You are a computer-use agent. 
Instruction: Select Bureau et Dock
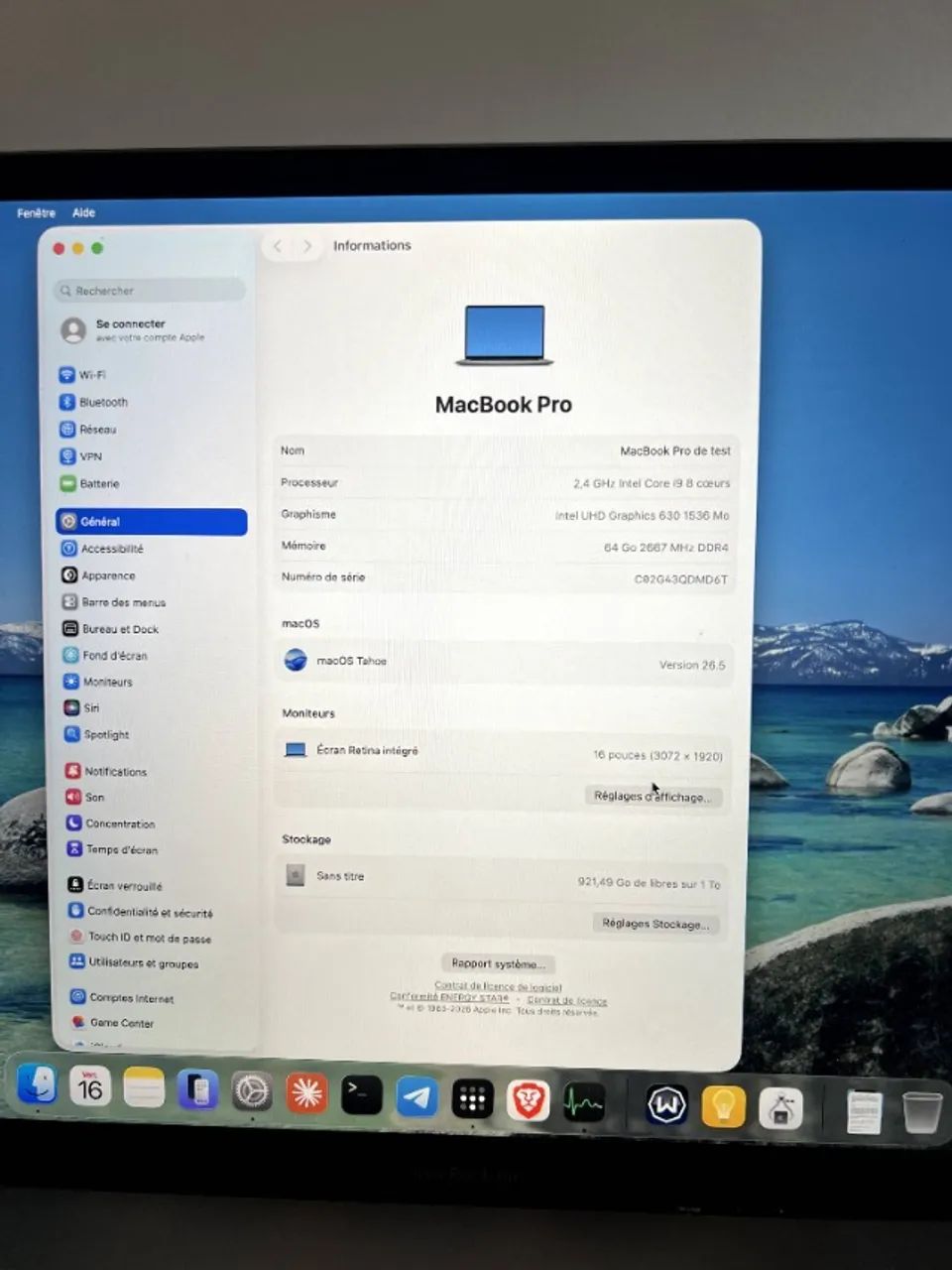(x=110, y=629)
